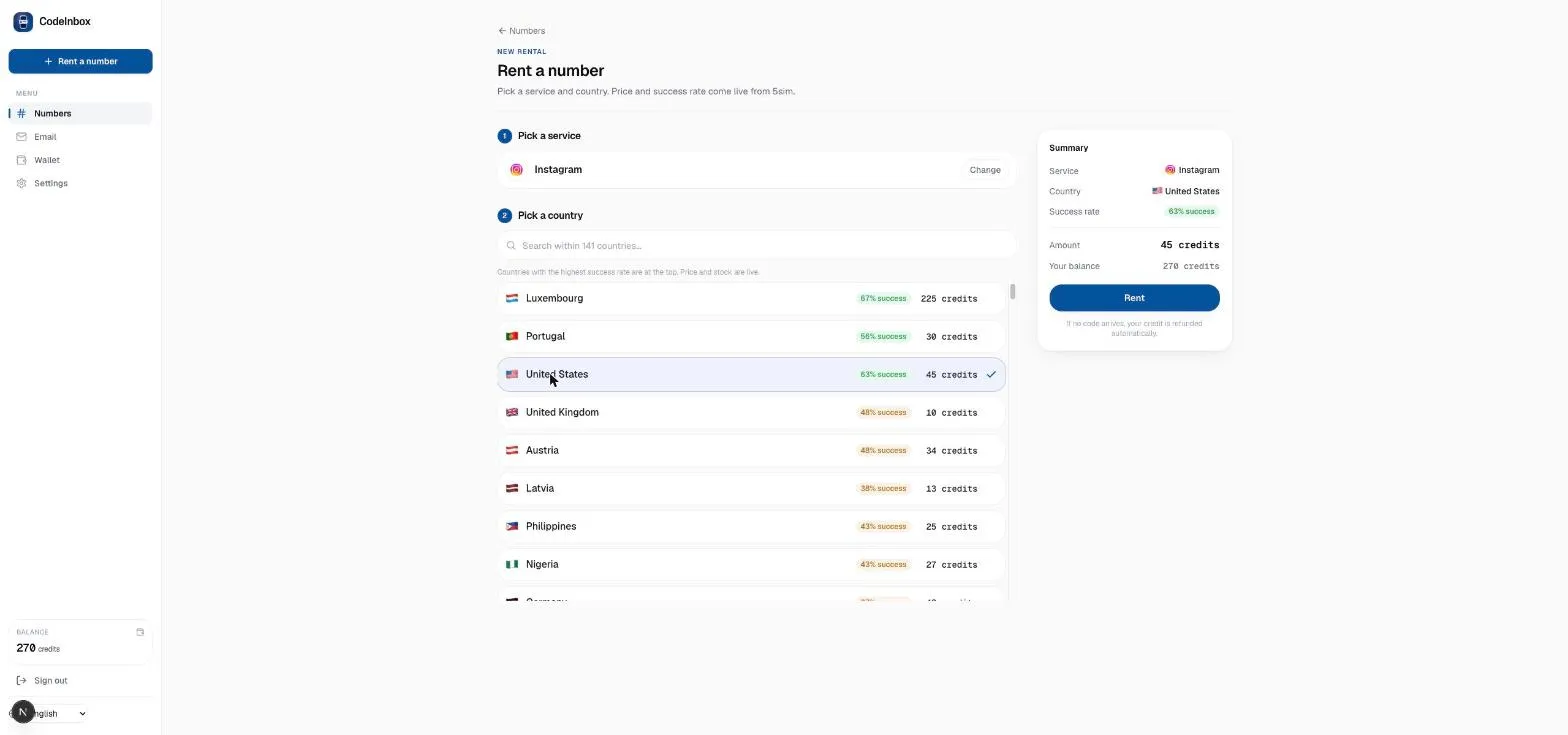
Task: Click the checkmark on United States row
Action: tap(991, 374)
